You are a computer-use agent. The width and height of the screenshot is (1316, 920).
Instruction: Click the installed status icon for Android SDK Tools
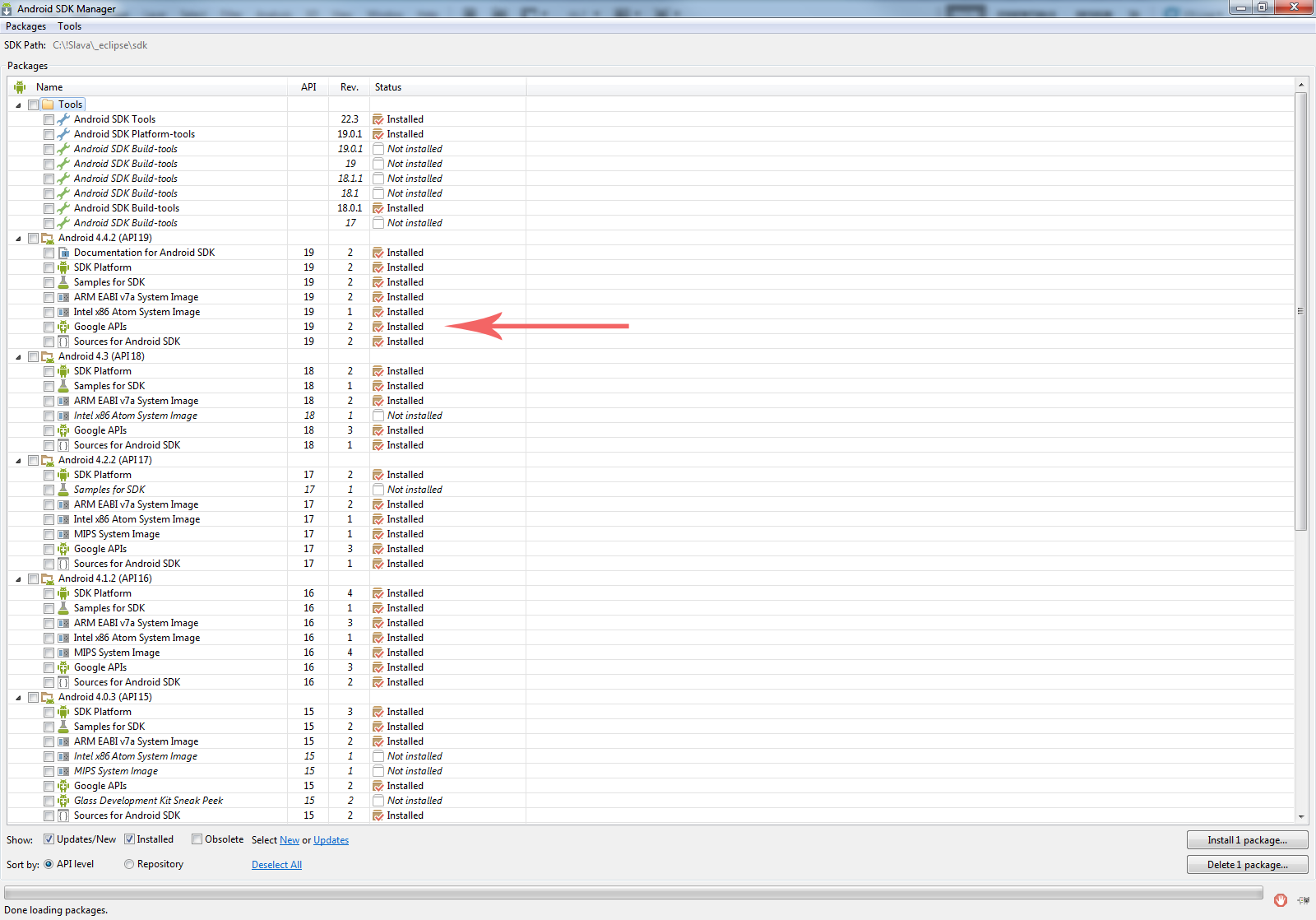(x=378, y=119)
